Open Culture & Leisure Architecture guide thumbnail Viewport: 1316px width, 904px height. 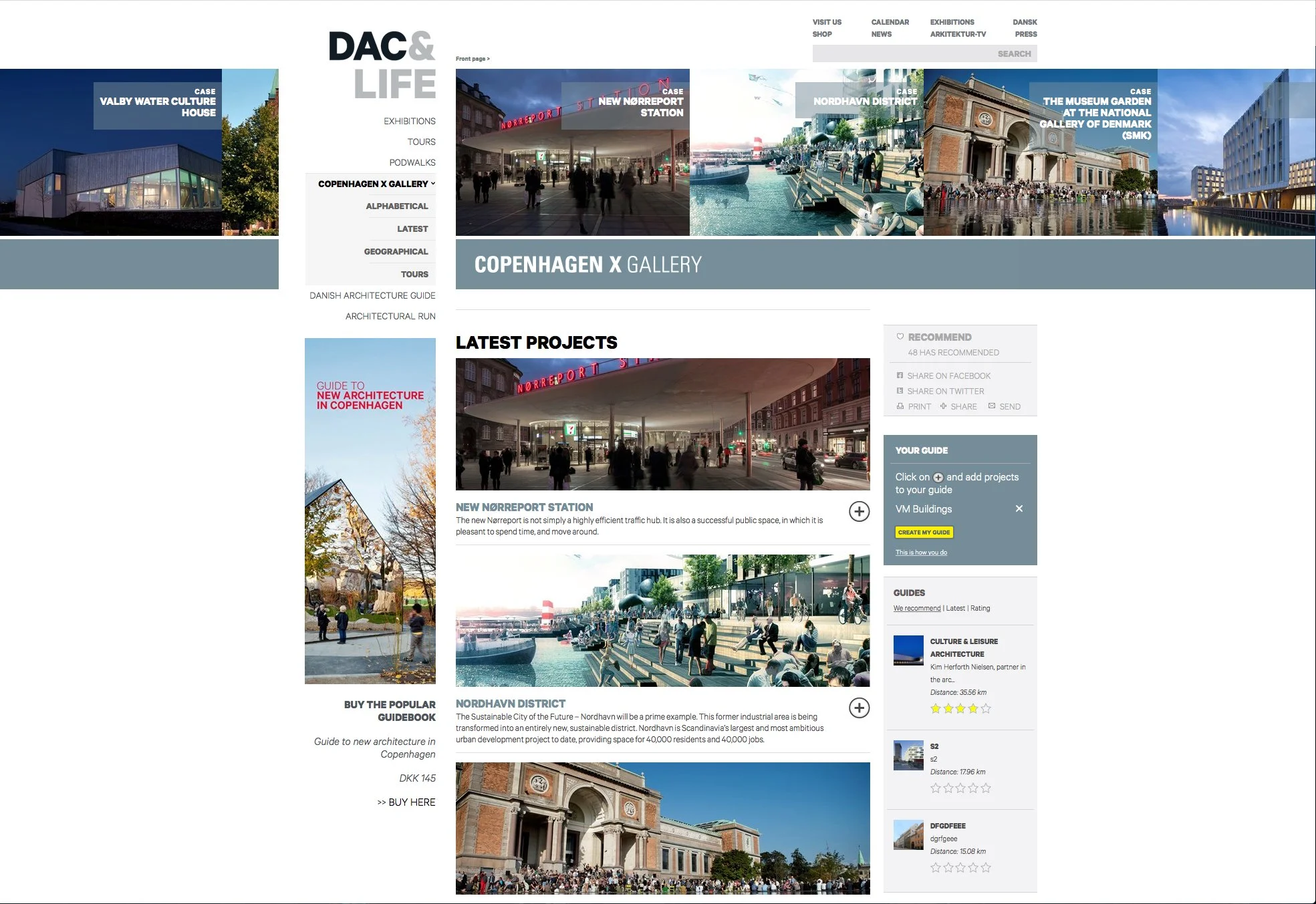908,651
